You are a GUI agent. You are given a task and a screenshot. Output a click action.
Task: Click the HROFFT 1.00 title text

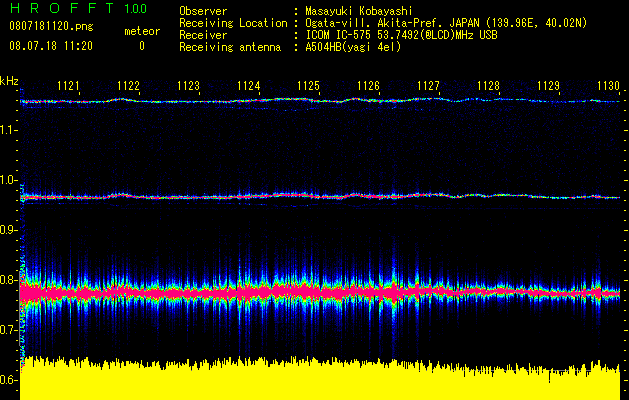[78, 8]
